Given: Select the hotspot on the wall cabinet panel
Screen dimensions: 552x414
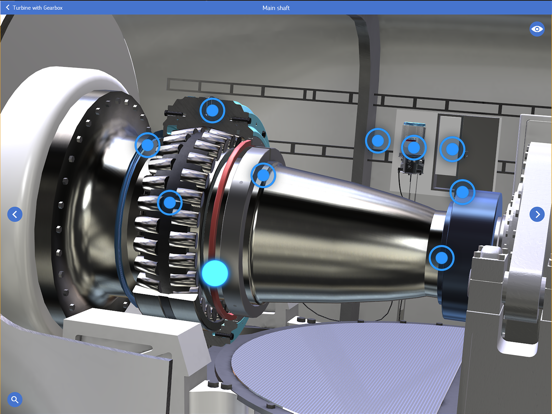Looking at the screenshot, I should (x=452, y=149).
